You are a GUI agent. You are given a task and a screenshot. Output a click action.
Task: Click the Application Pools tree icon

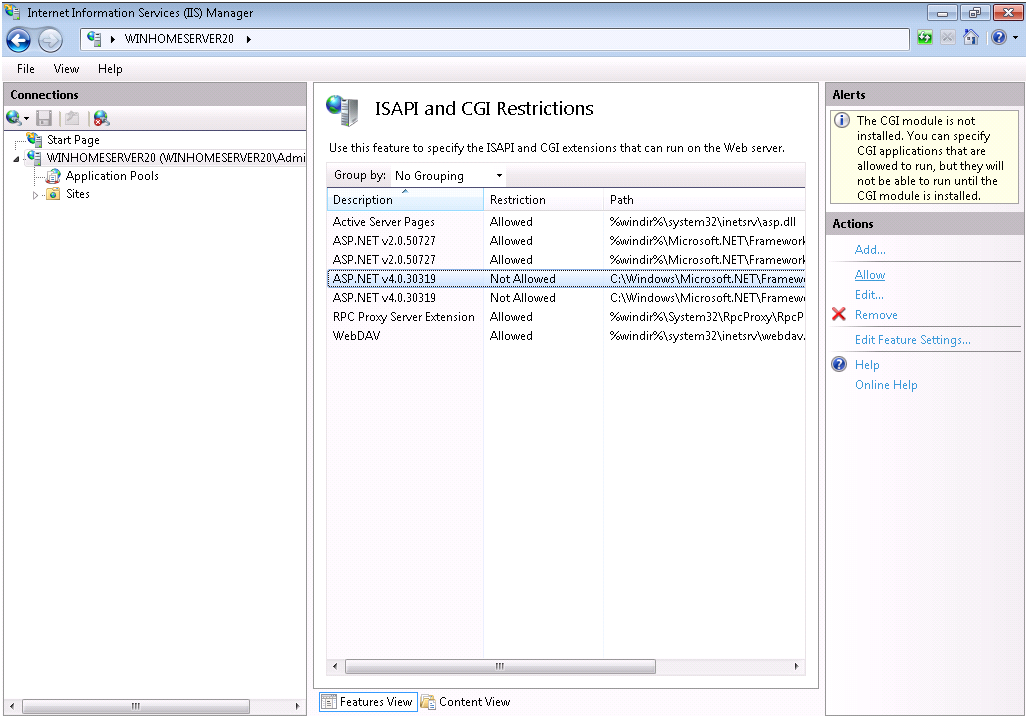(x=54, y=176)
